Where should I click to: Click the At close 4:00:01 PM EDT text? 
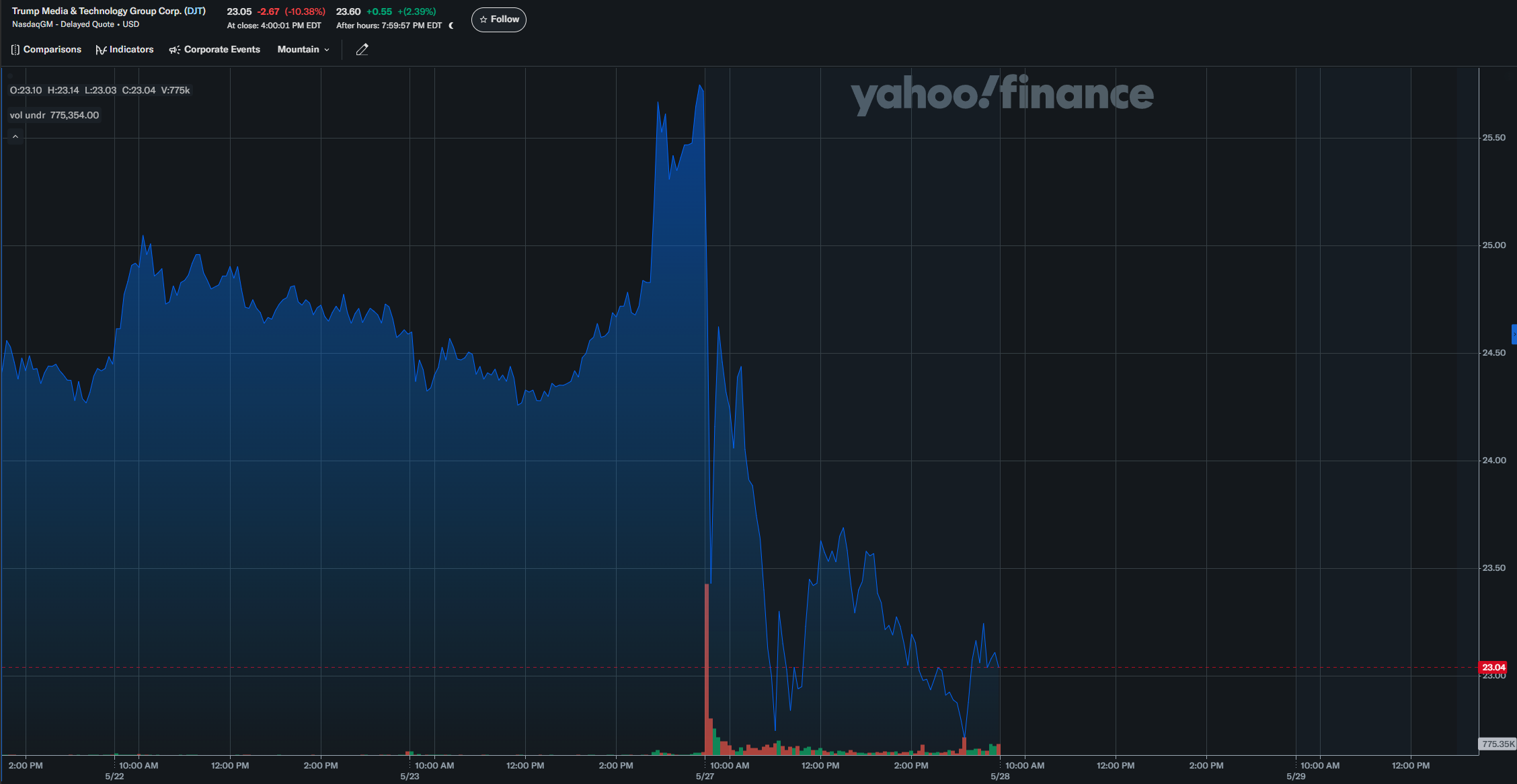[x=274, y=26]
